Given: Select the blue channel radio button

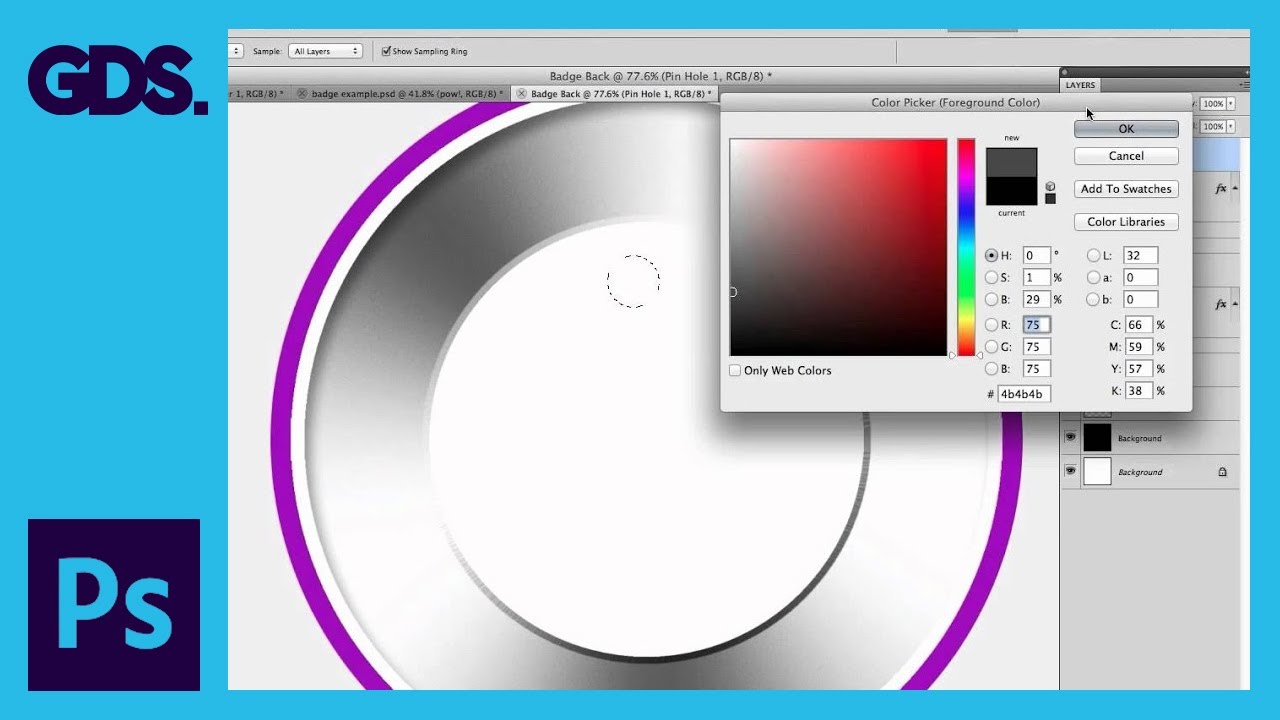Looking at the screenshot, I should point(991,369).
